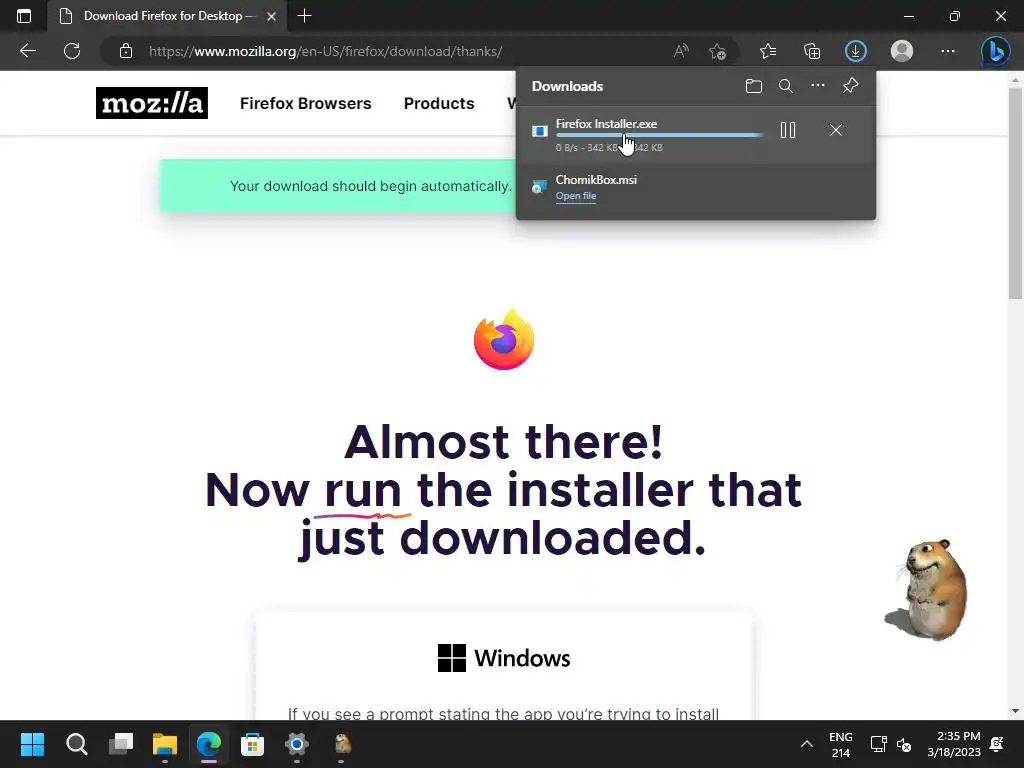Open file link for ChomikBox.msi

575,196
